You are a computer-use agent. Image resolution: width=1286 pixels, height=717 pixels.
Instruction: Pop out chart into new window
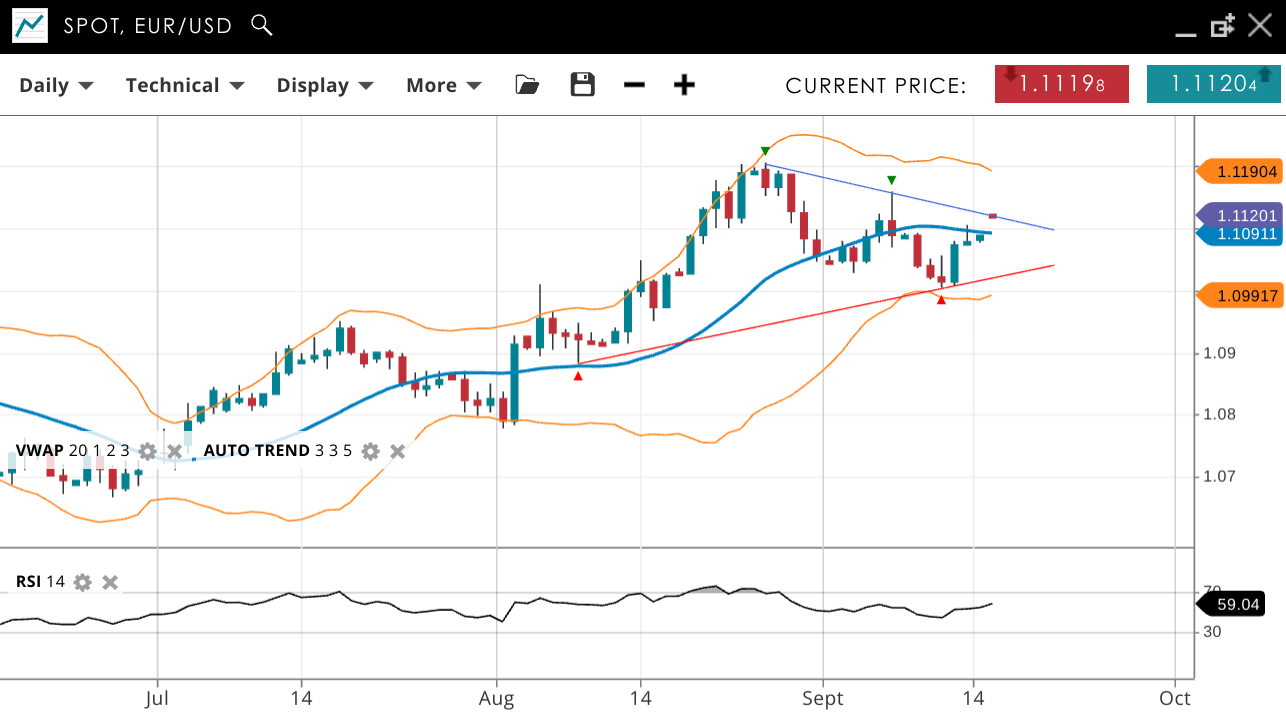pyautogui.click(x=1222, y=26)
